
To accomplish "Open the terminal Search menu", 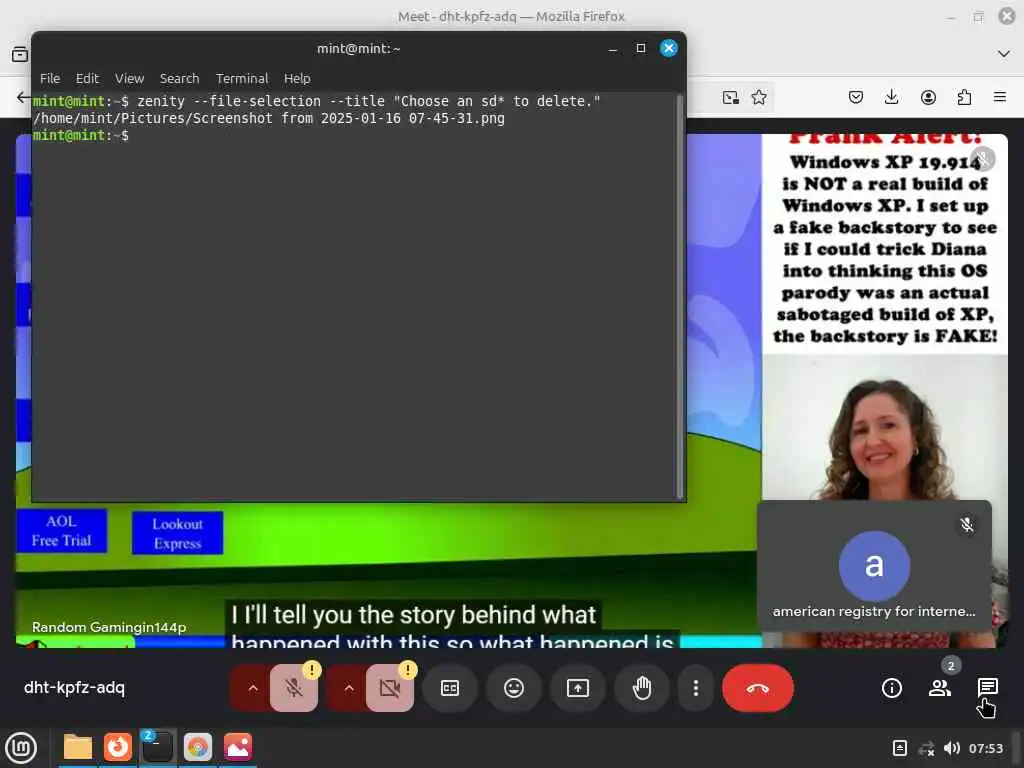I will pyautogui.click(x=180, y=78).
